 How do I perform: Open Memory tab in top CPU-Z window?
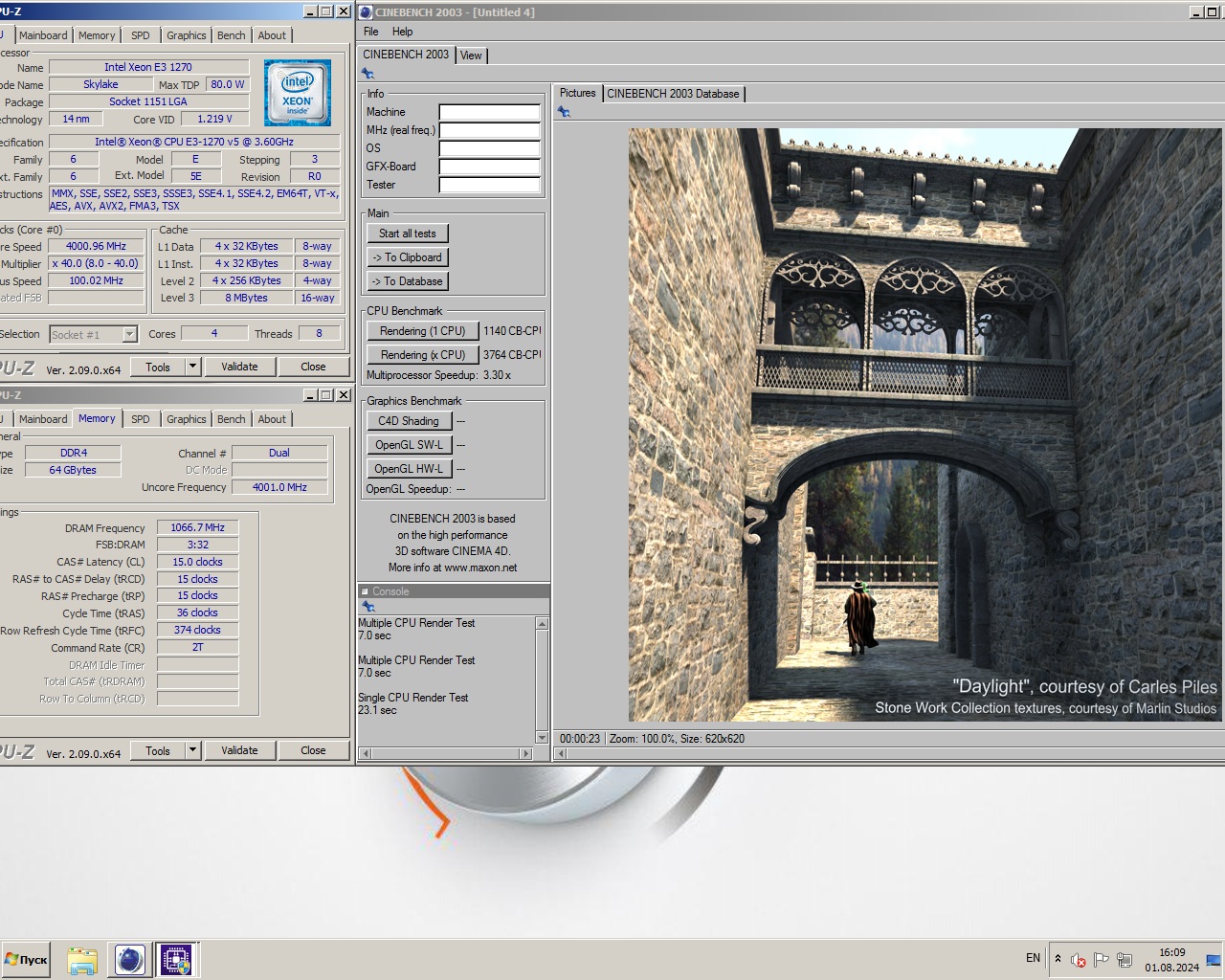point(97,35)
